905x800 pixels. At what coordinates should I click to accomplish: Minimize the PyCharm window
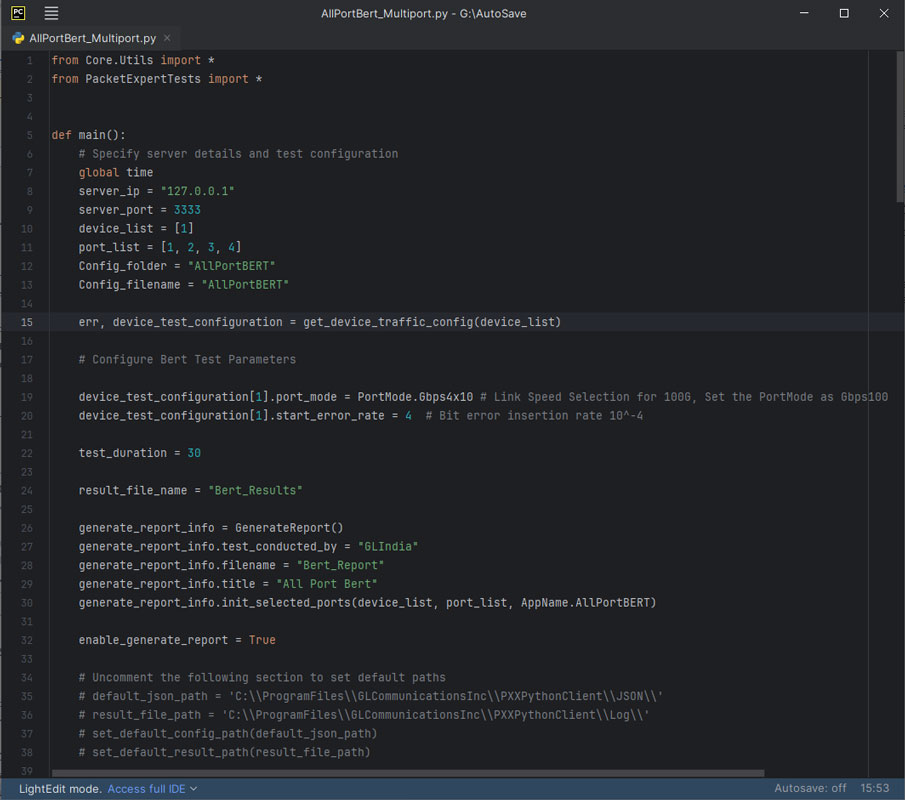[x=804, y=13]
